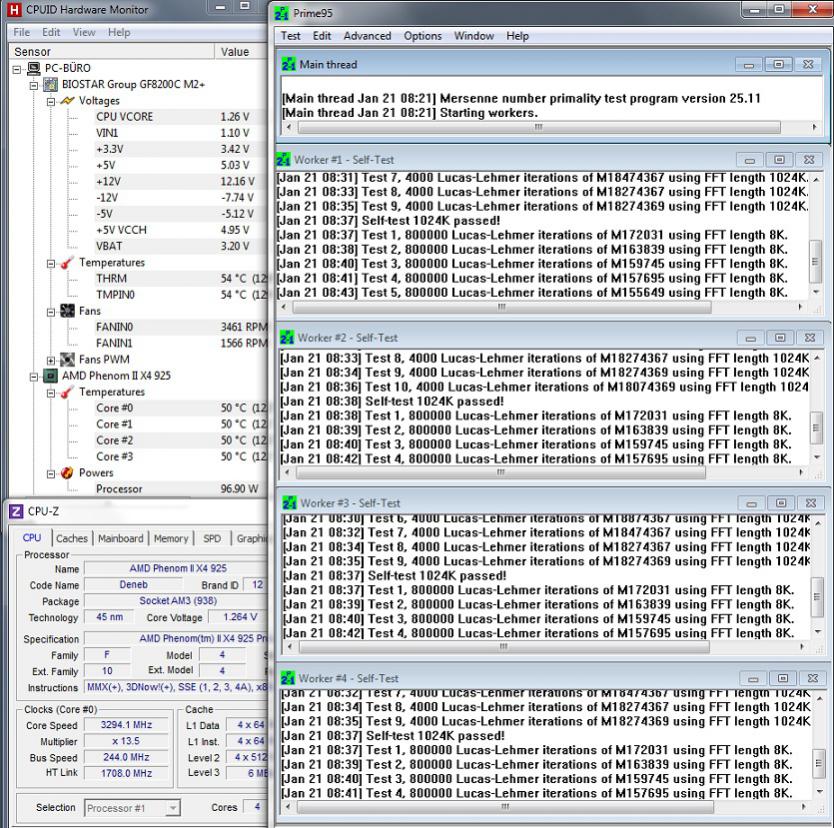834x828 pixels.
Task: Click the Prime95 title bar icon
Action: coord(282,13)
